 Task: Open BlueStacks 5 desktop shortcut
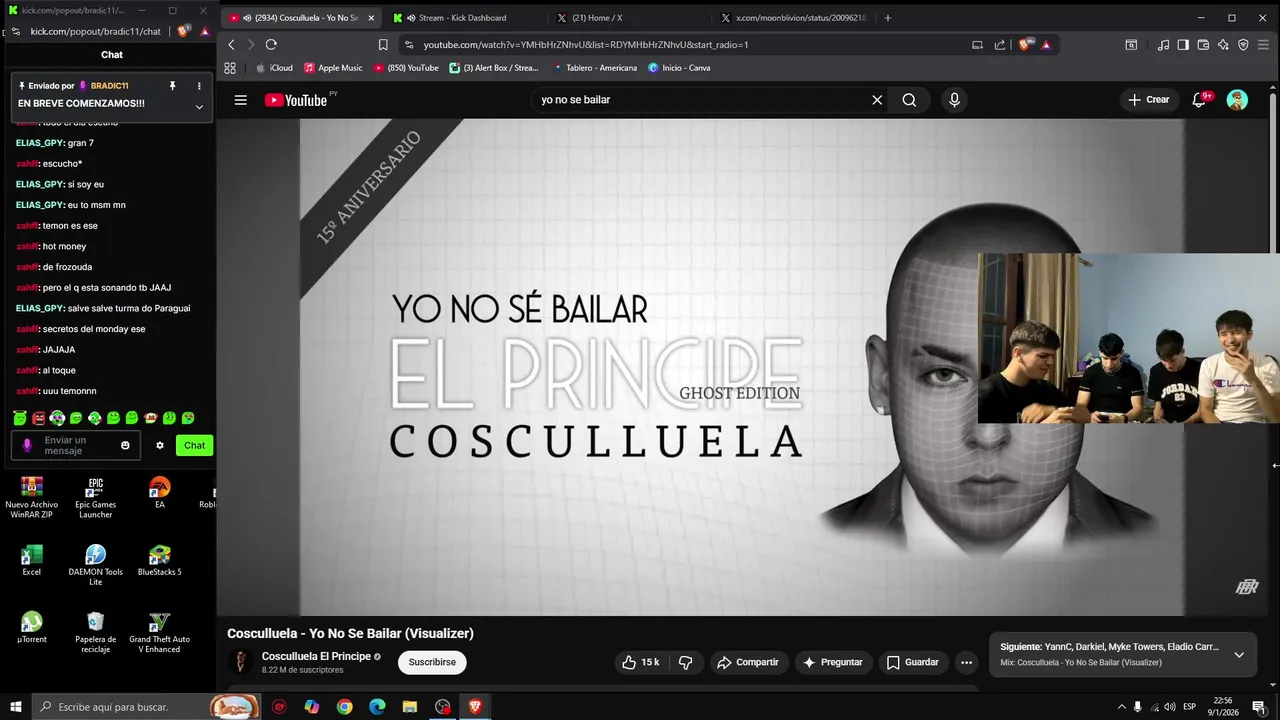coord(159,560)
